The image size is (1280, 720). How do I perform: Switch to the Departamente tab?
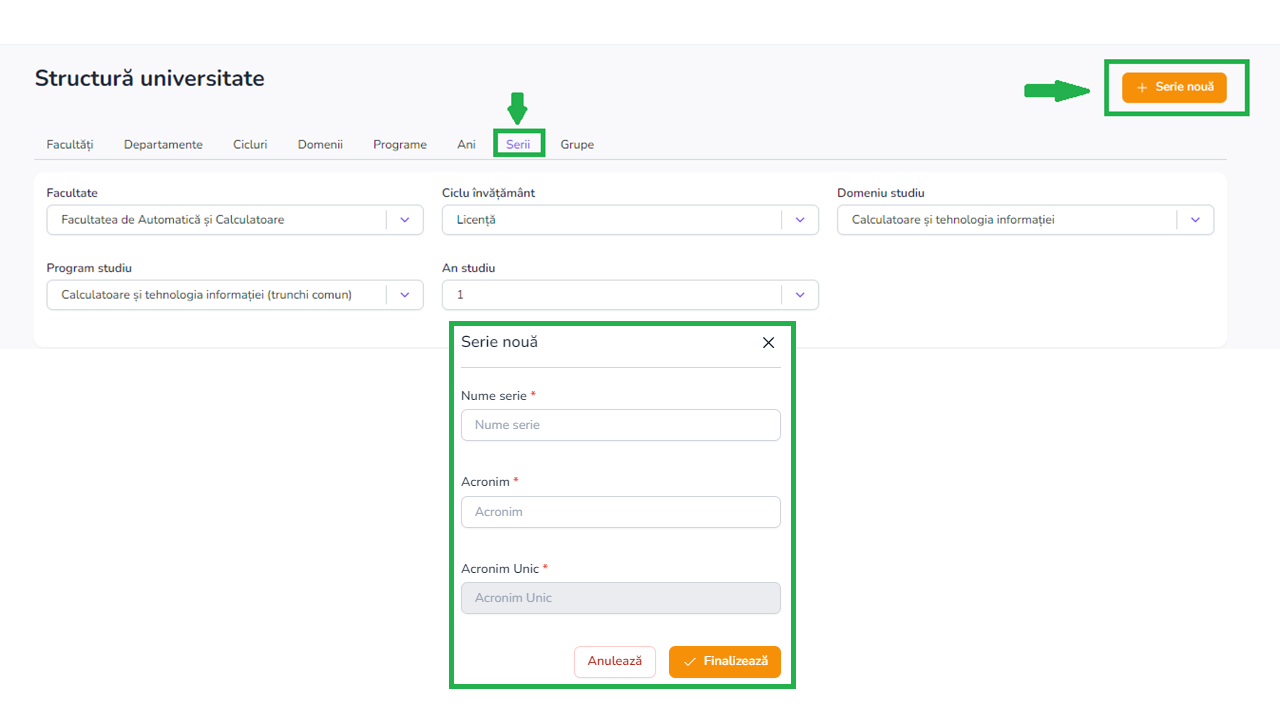(163, 145)
